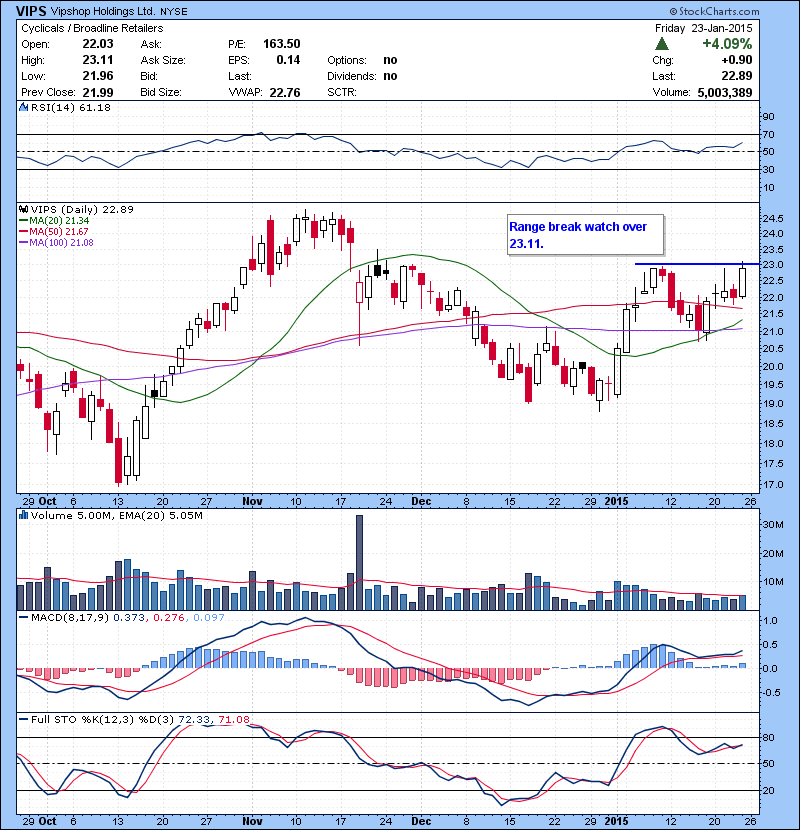Click the Vipshop Holdings Ltd. company name
This screenshot has height=830, width=800.
click(103, 11)
